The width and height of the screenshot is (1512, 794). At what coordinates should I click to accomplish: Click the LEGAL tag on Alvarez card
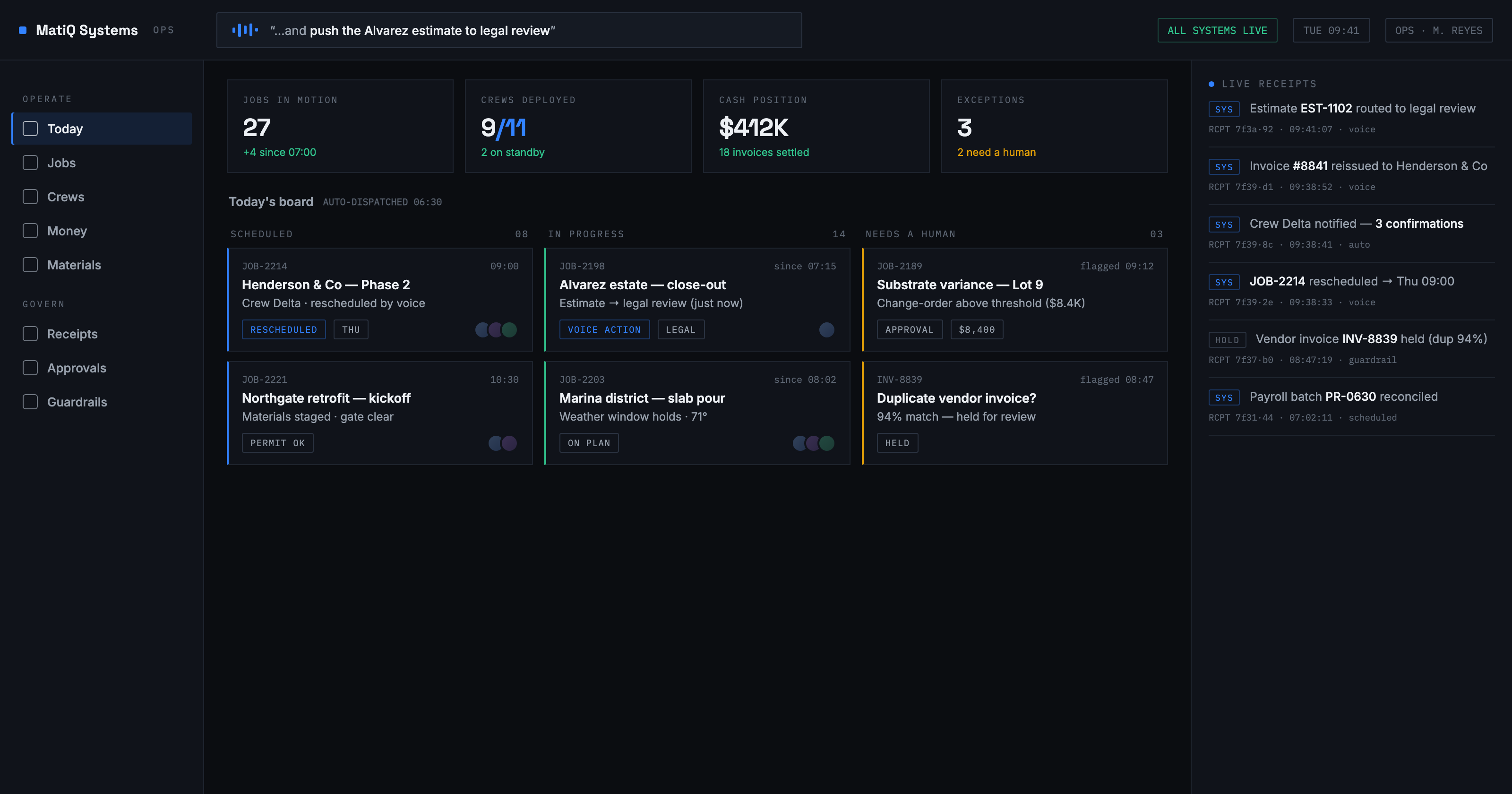(680, 329)
